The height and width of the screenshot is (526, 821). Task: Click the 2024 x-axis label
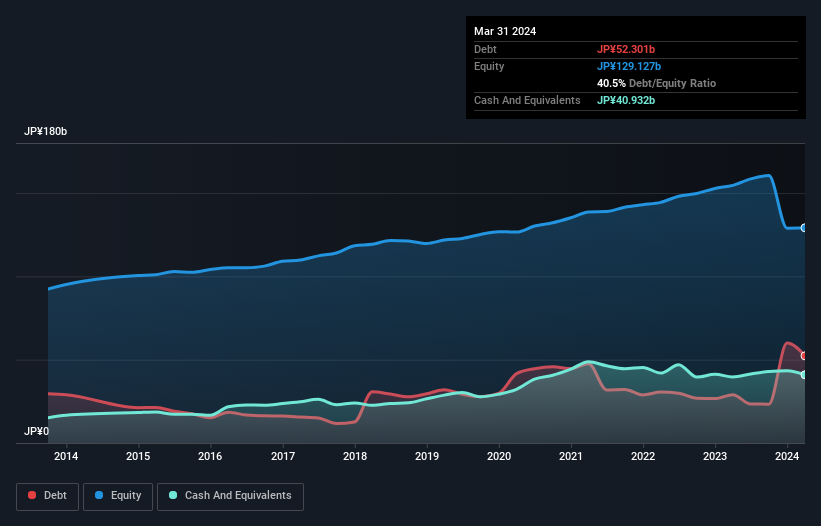(787, 456)
